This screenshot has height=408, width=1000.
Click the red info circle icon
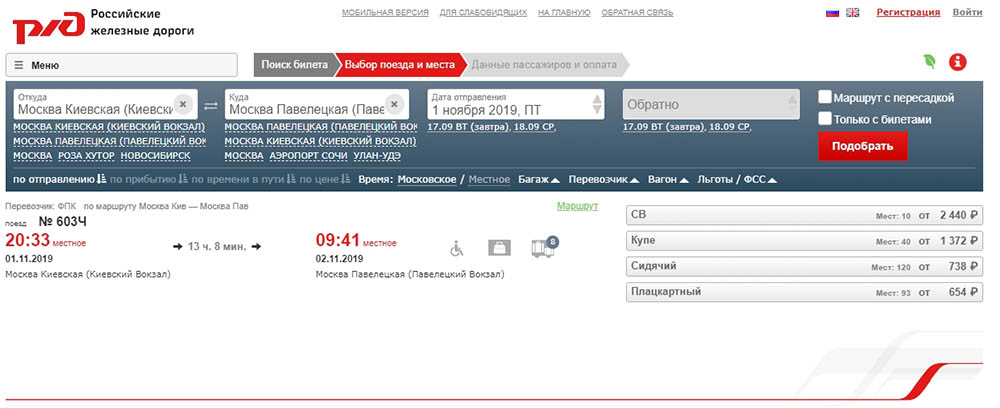[958, 62]
